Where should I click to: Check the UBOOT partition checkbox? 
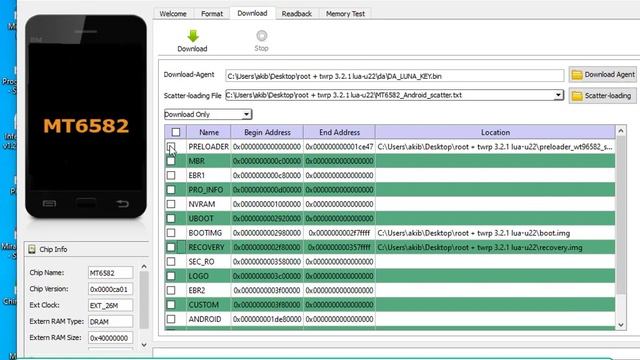click(x=171, y=218)
